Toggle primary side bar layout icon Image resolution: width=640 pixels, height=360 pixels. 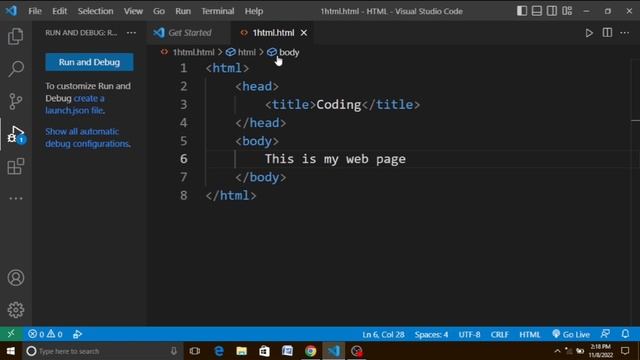coord(522,11)
